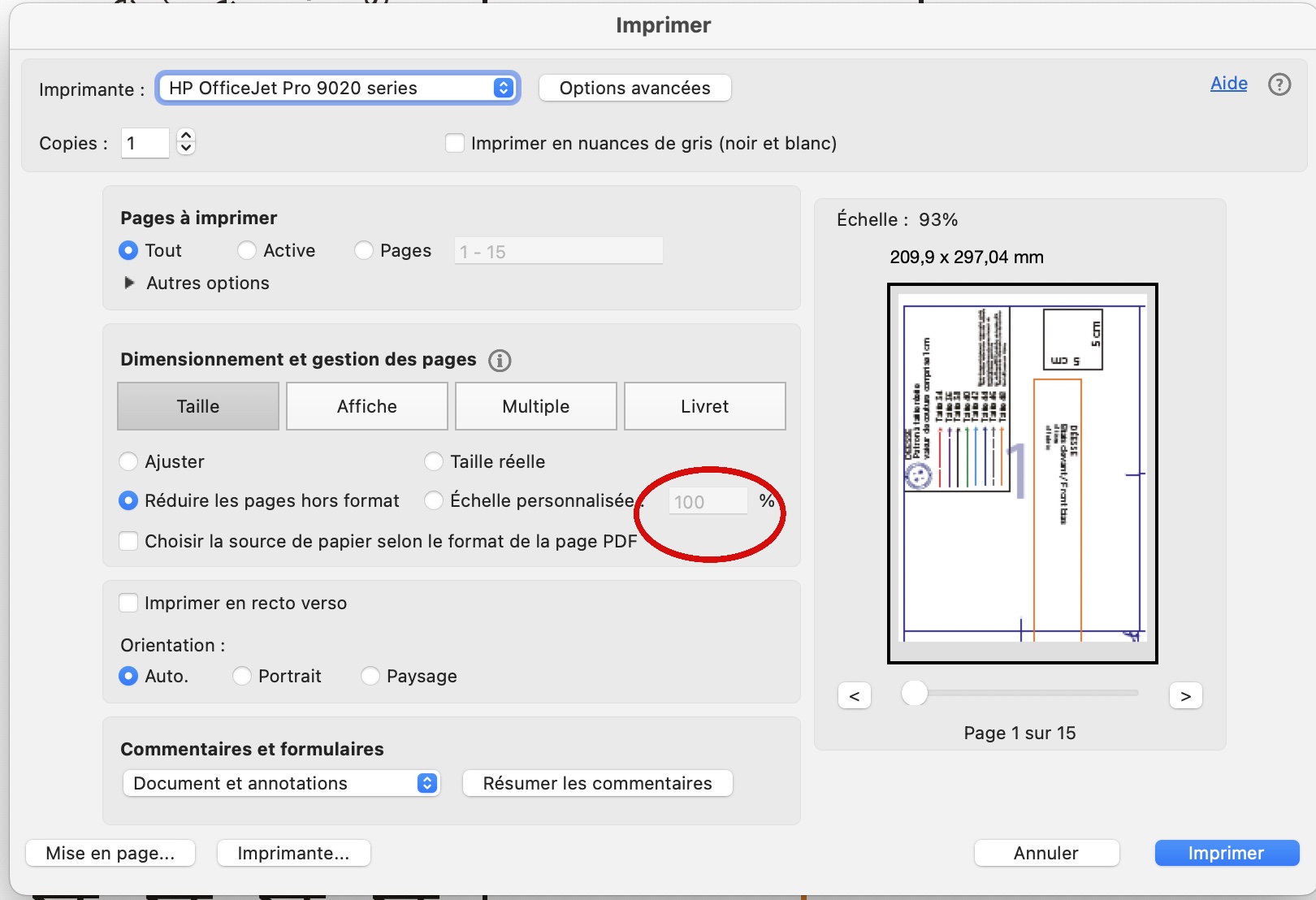Enable double-sided printing checkbox

pyautogui.click(x=128, y=603)
